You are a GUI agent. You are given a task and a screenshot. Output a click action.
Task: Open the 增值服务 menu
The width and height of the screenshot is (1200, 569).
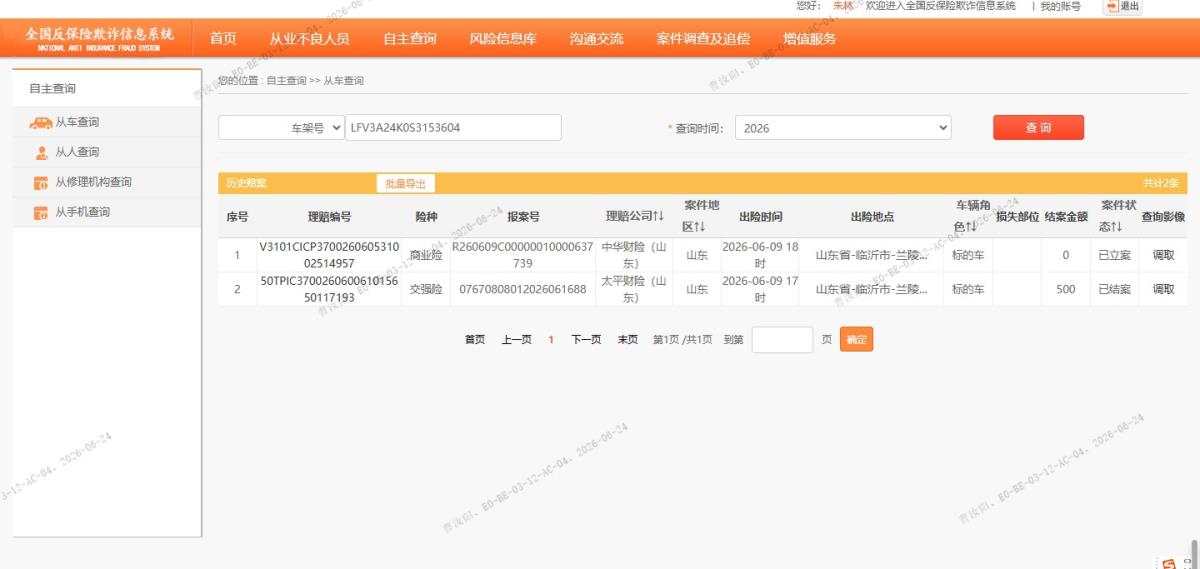click(x=810, y=39)
